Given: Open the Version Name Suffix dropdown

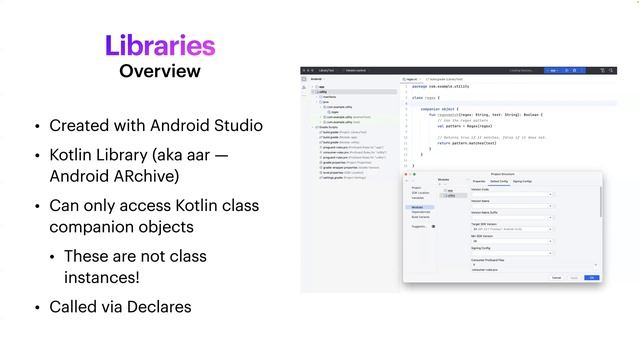Looking at the screenshot, I should [x=512, y=218].
